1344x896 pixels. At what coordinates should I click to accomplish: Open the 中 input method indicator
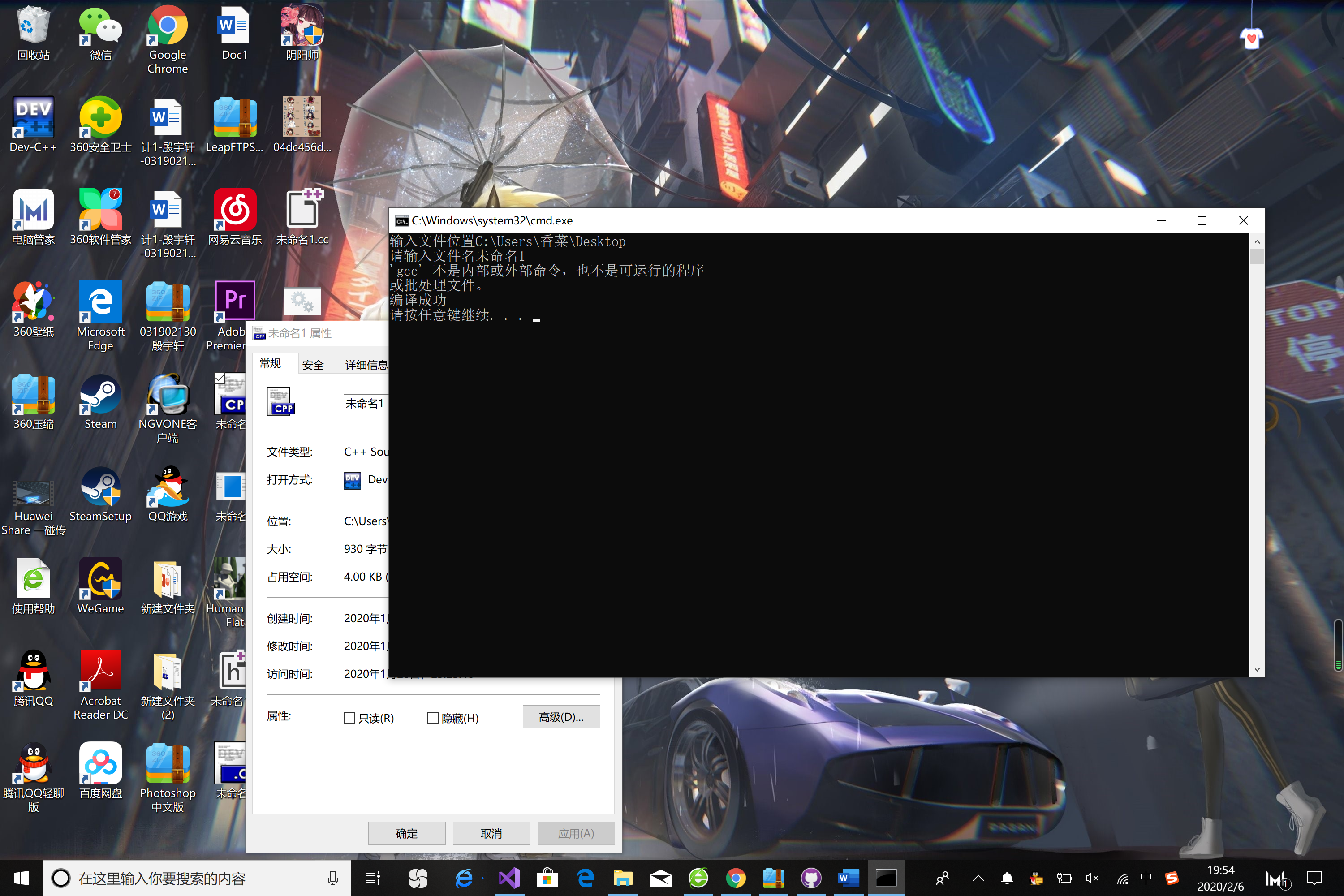(x=1145, y=878)
